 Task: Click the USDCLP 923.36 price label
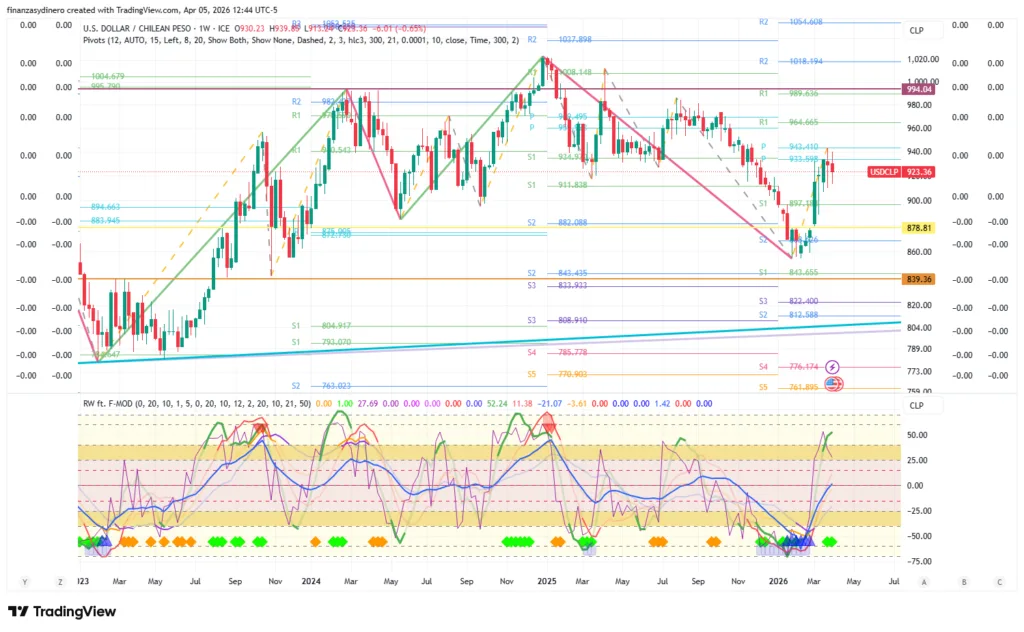click(900, 172)
